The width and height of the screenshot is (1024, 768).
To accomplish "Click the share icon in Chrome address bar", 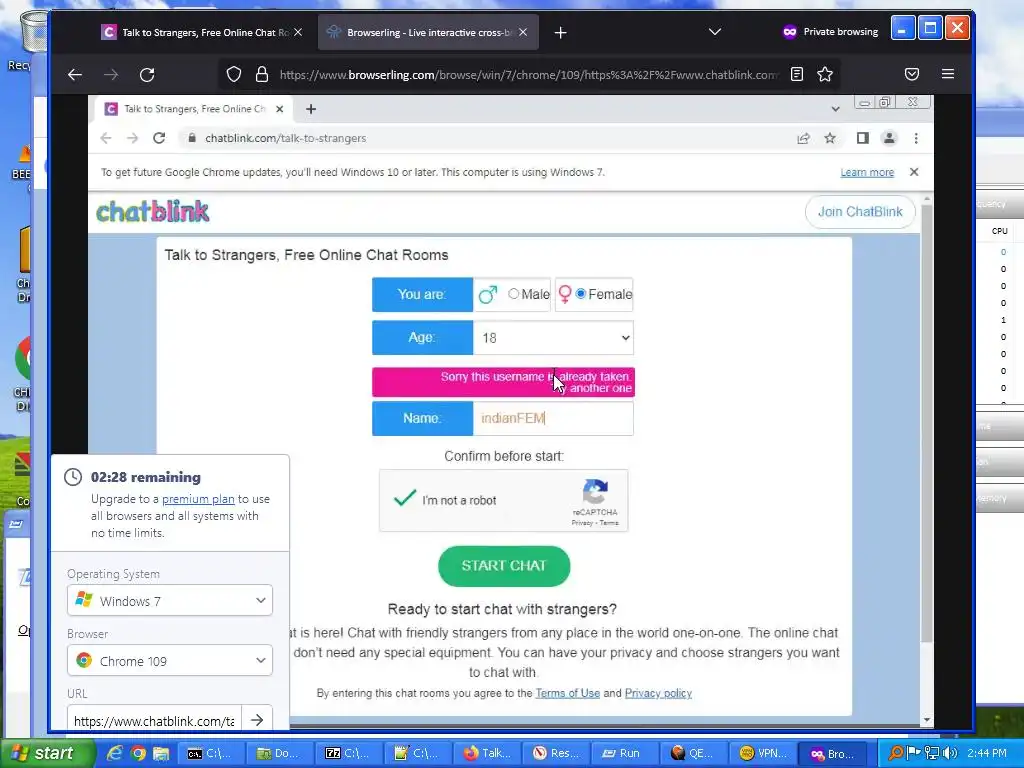I will (x=803, y=138).
